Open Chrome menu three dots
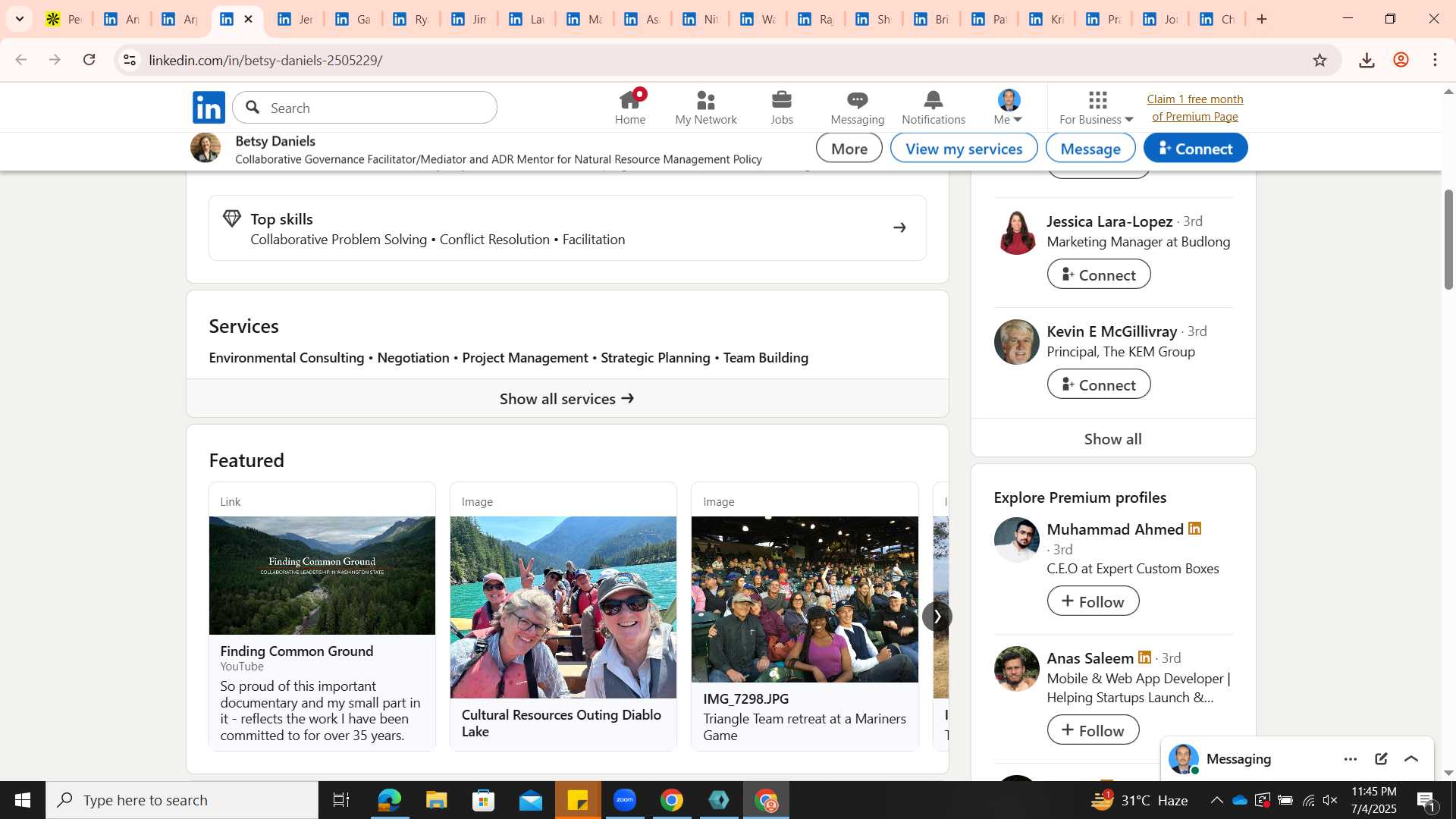The height and width of the screenshot is (819, 1456). pos(1435,60)
